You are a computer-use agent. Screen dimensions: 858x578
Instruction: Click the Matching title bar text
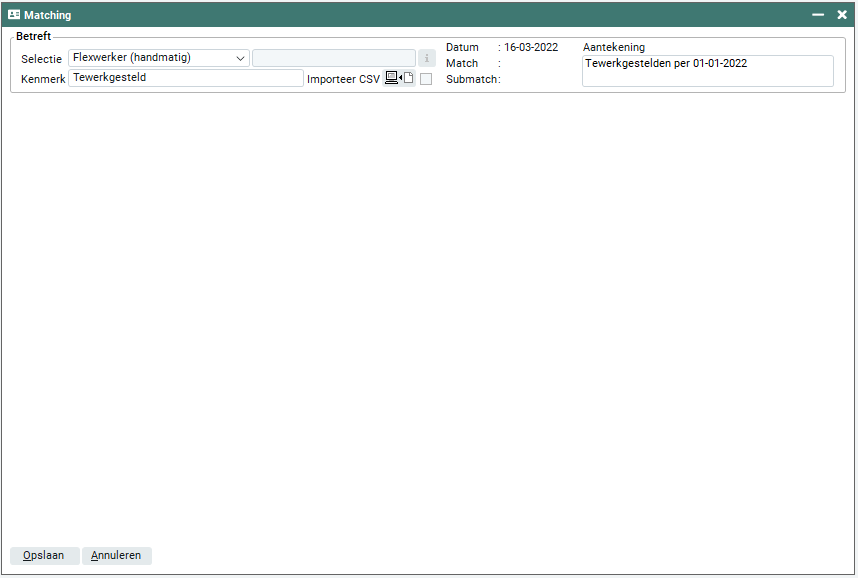(47, 15)
